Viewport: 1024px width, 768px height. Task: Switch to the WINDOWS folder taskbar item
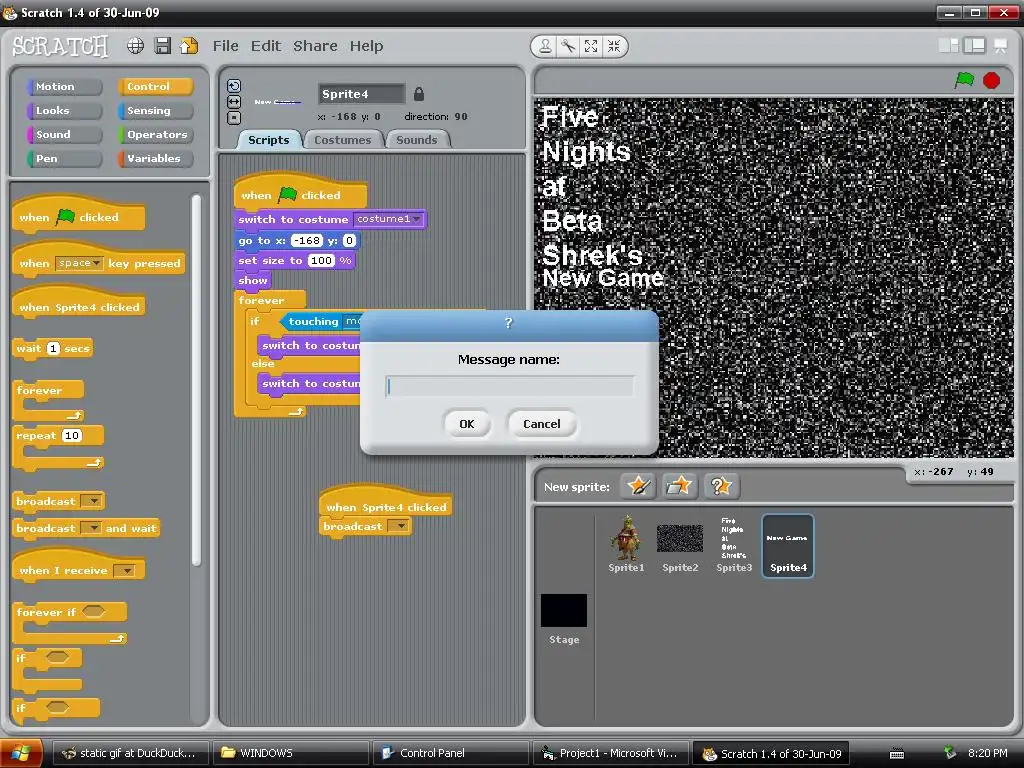click(291, 753)
